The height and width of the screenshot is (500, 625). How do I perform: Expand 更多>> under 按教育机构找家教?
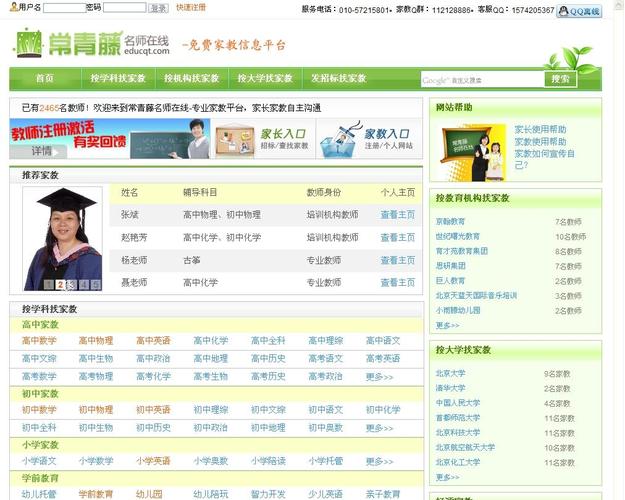pos(447,325)
